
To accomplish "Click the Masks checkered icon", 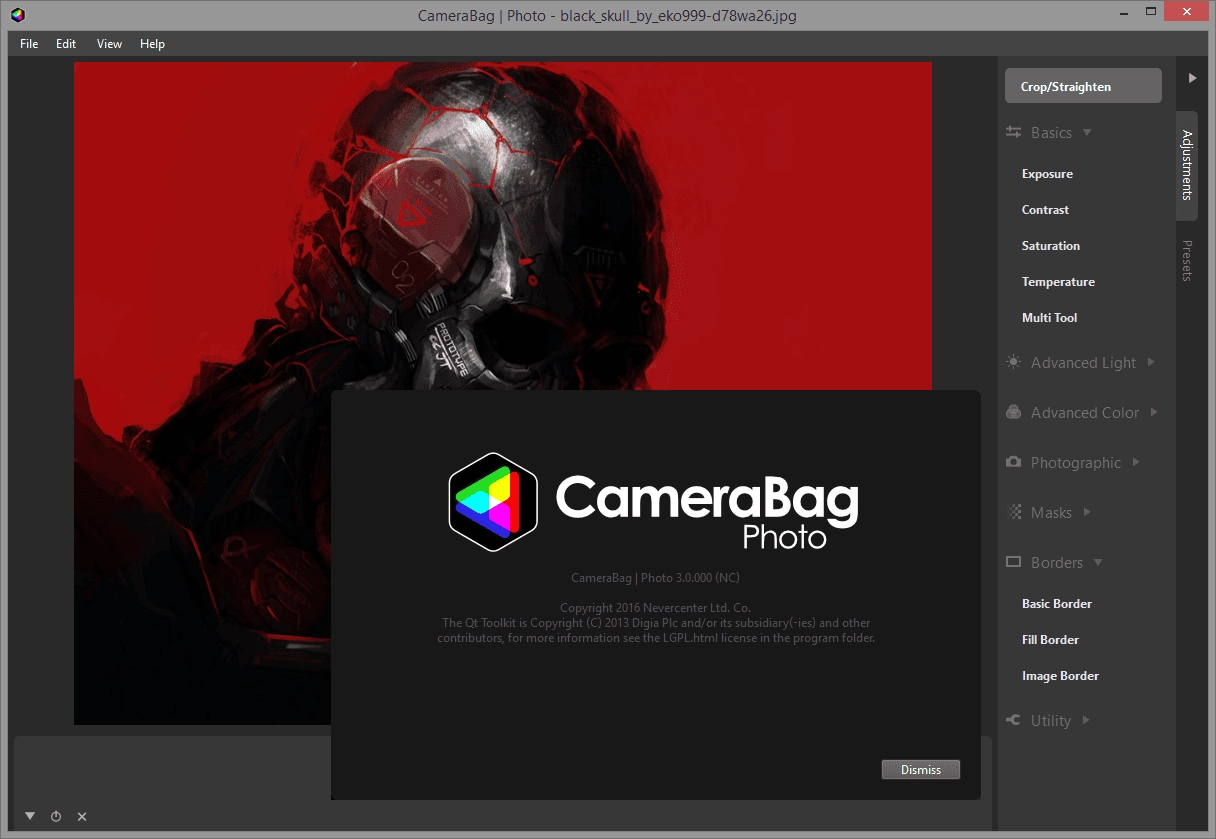I will pyautogui.click(x=1013, y=512).
